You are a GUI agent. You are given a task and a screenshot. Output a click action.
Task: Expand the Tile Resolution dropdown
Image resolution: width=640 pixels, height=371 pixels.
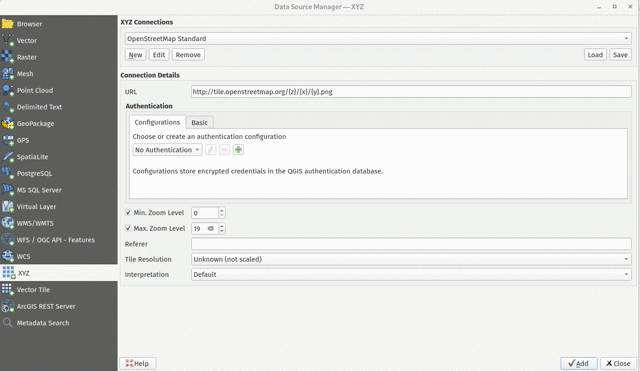click(x=411, y=259)
